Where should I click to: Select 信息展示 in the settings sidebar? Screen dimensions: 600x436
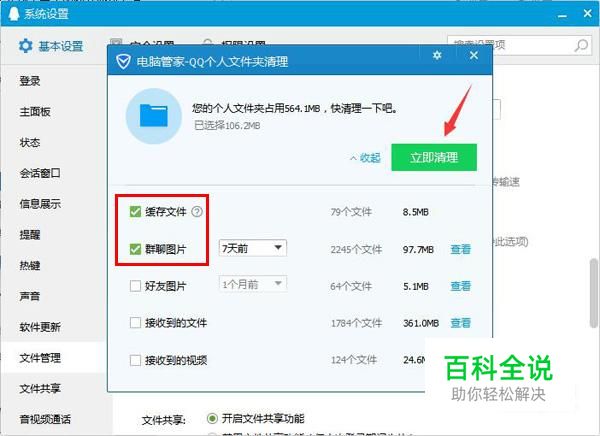click(x=40, y=204)
